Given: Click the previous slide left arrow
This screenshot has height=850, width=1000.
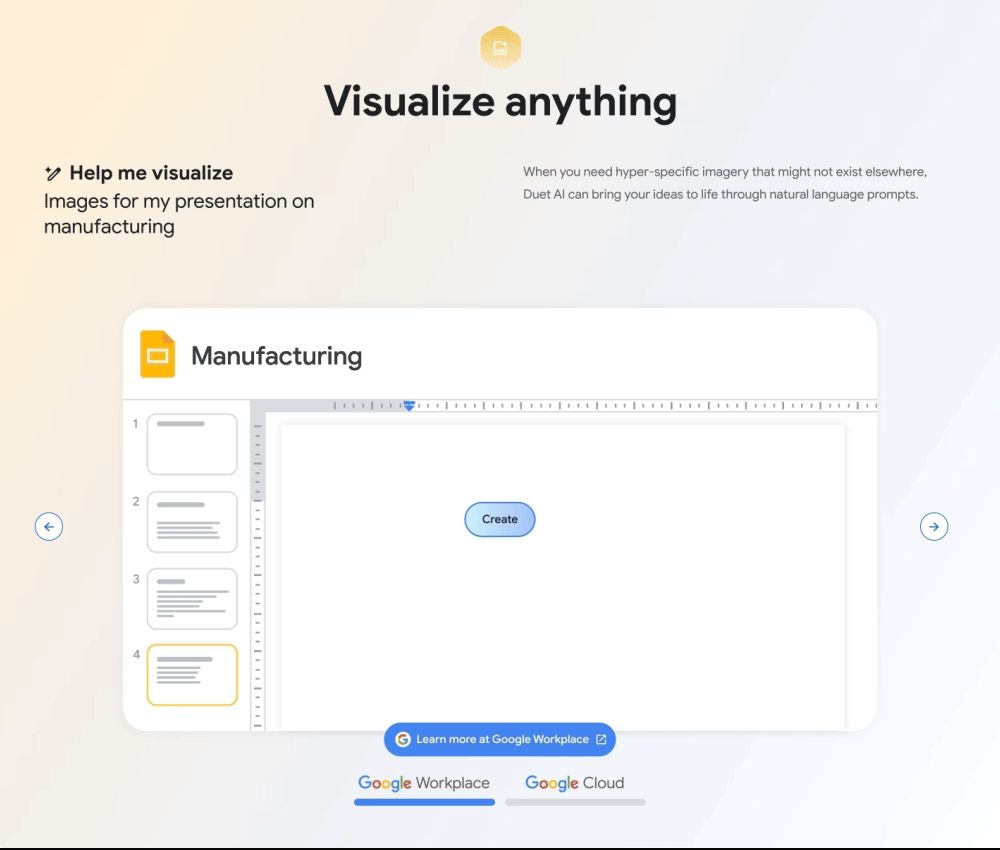Looking at the screenshot, I should click(48, 527).
